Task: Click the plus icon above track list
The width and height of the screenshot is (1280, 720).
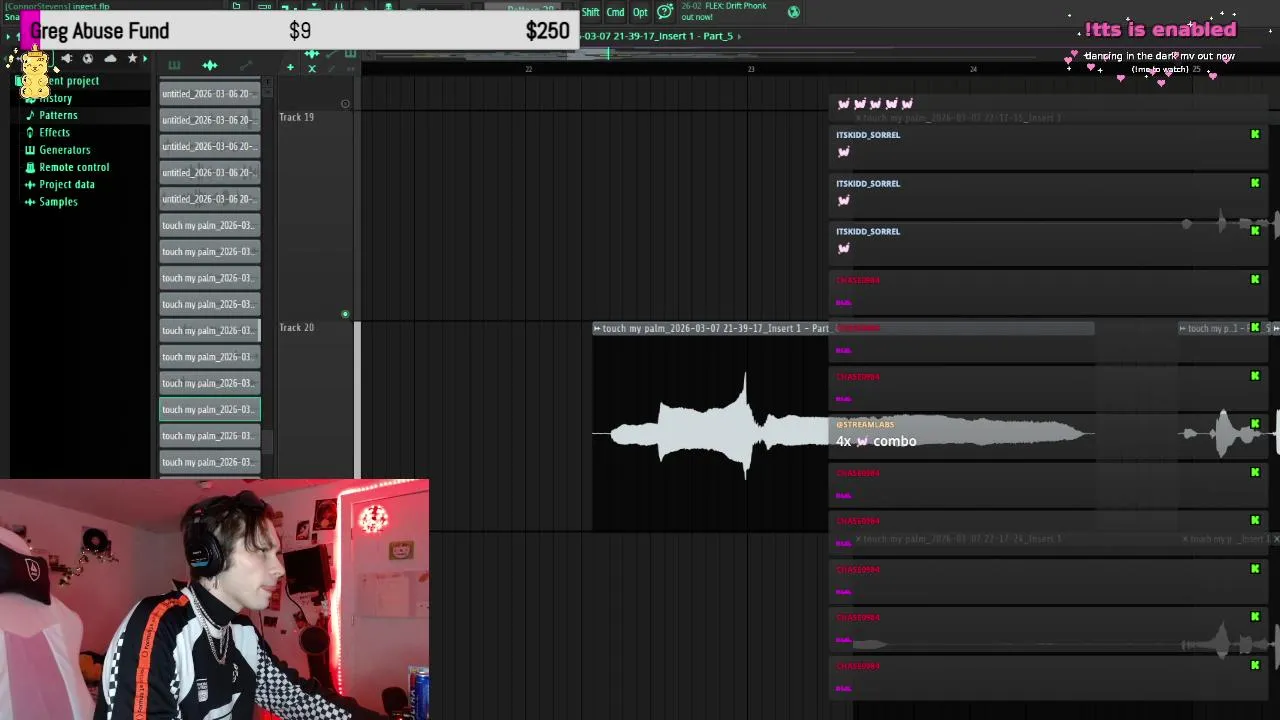Action: click(290, 68)
